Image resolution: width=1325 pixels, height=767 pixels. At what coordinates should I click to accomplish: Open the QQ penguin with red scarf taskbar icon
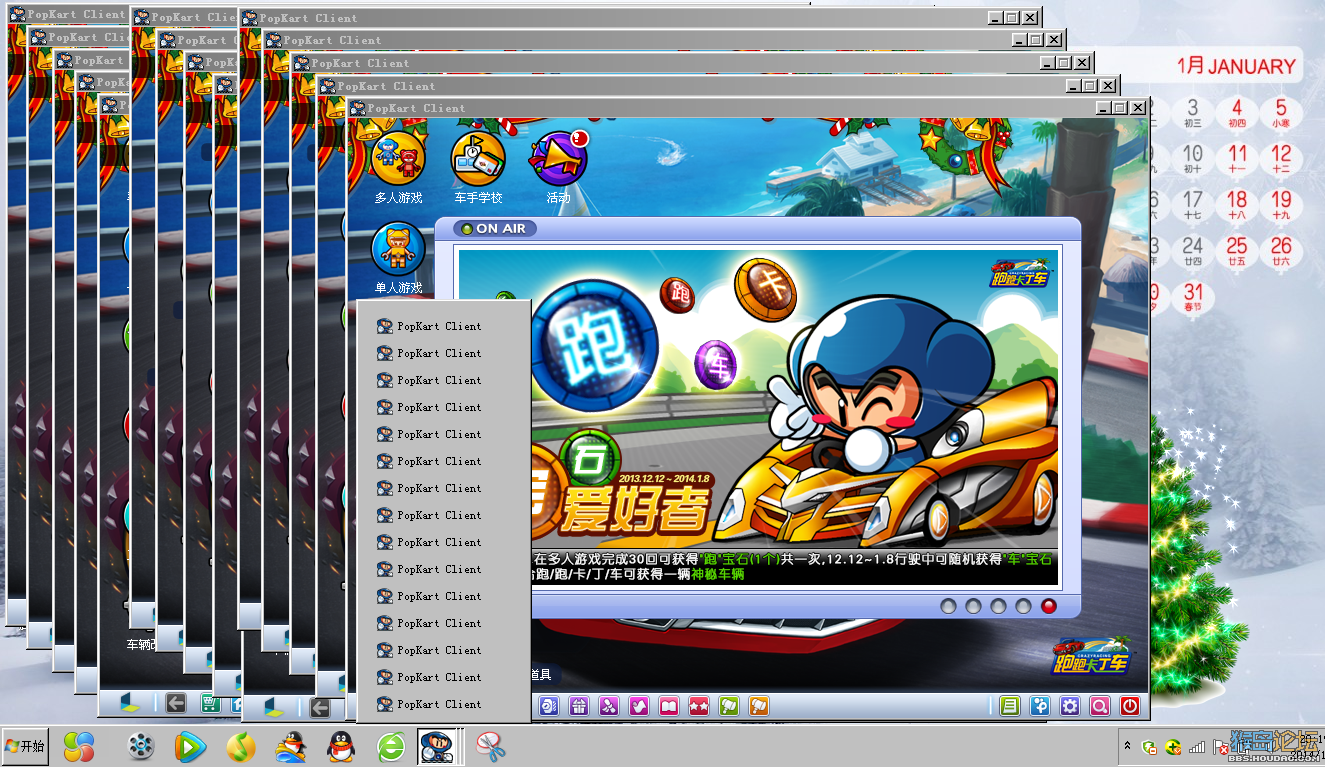[341, 746]
